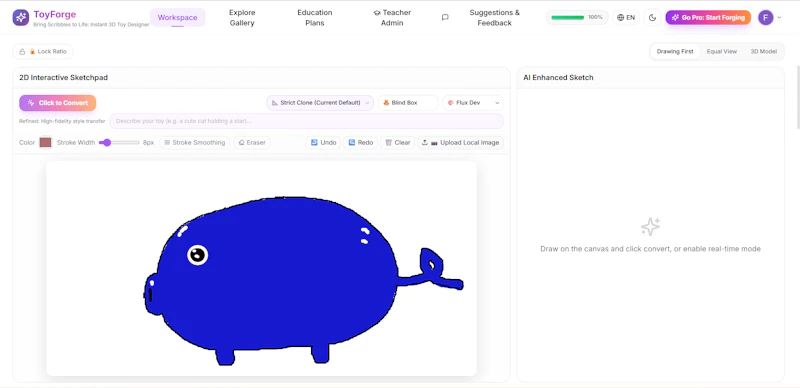Open the Flux Dev model dropdown
The height and width of the screenshot is (388, 800).
pyautogui.click(x=473, y=103)
